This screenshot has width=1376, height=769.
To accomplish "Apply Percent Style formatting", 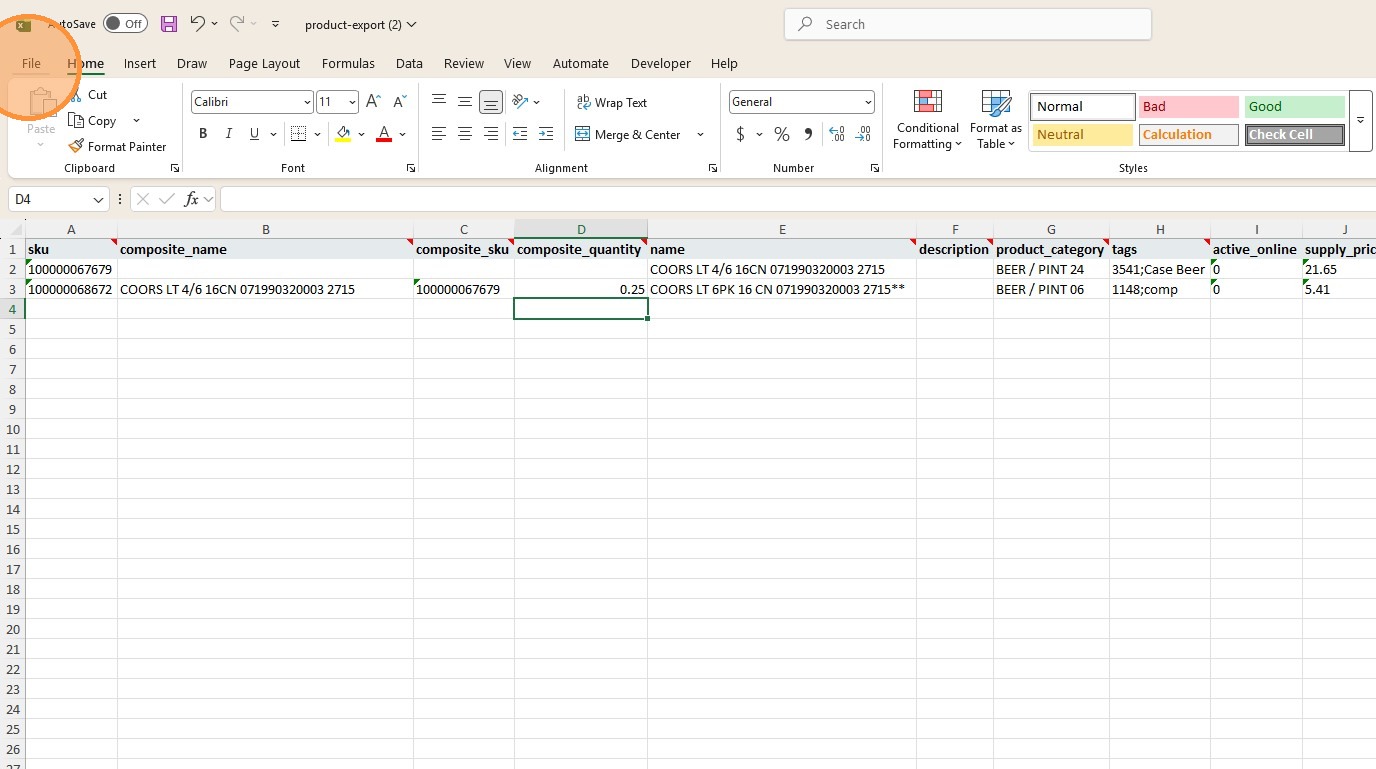I will pyautogui.click(x=782, y=134).
